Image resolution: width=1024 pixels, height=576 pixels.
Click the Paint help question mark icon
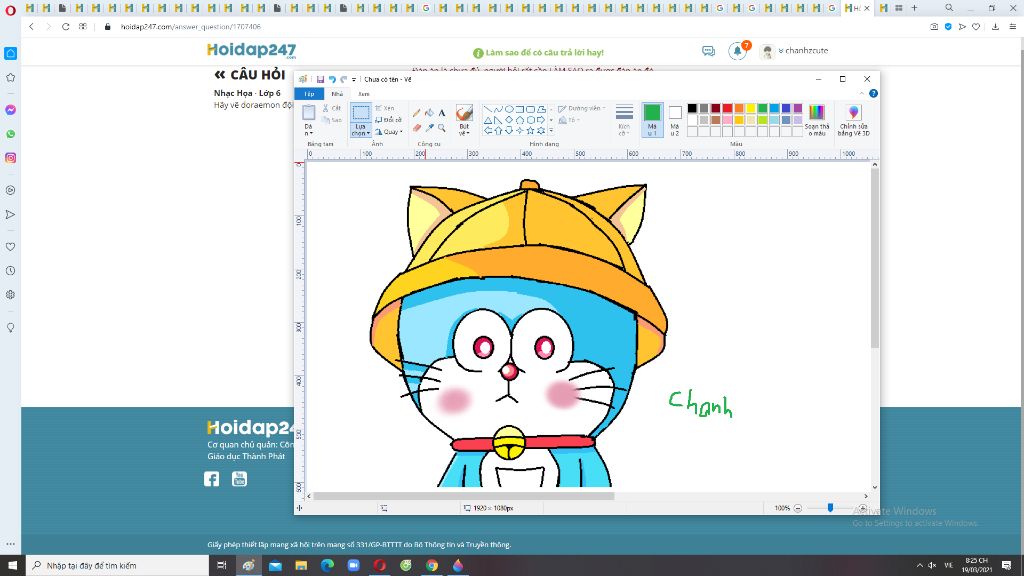pyautogui.click(x=873, y=93)
